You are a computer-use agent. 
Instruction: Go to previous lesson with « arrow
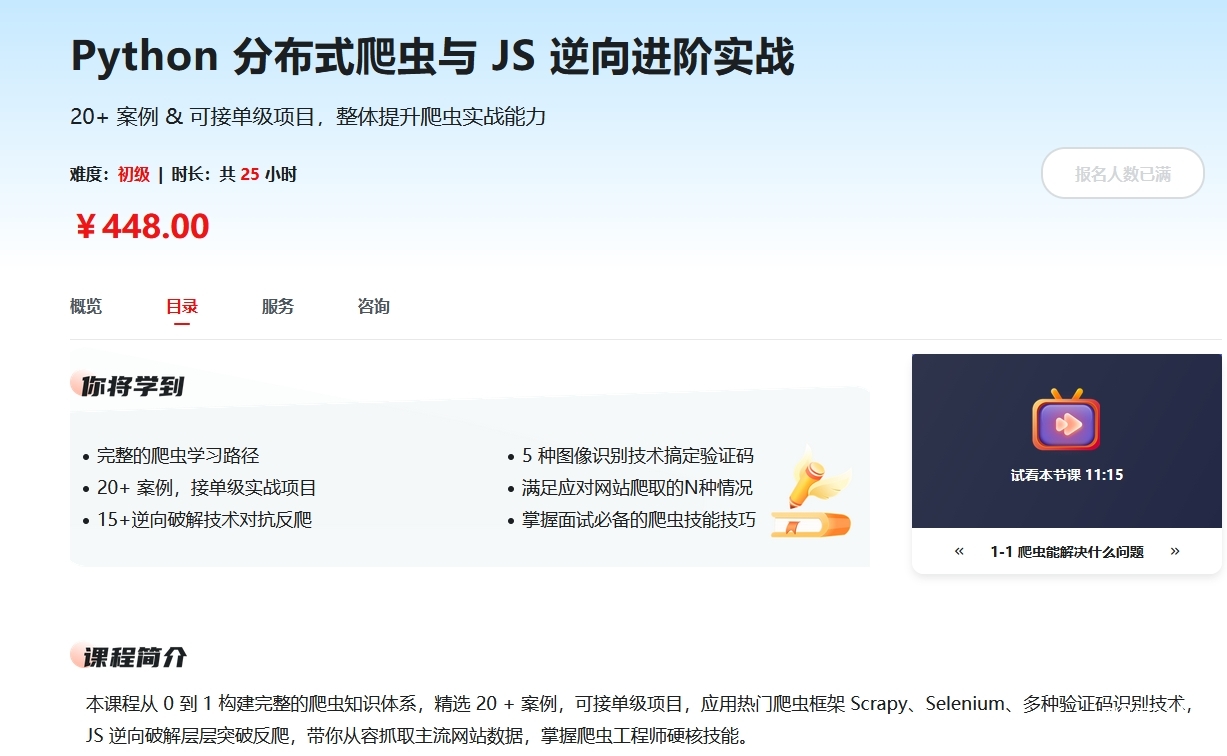(x=959, y=551)
